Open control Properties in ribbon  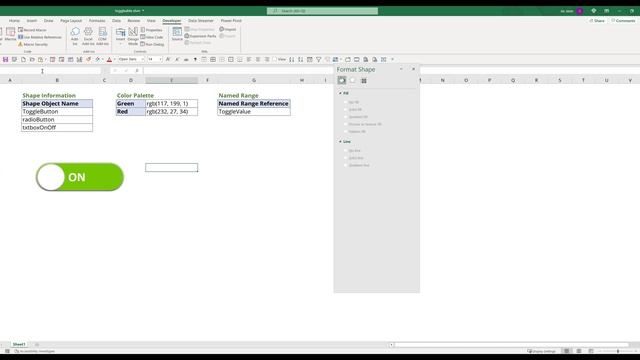tap(151, 30)
